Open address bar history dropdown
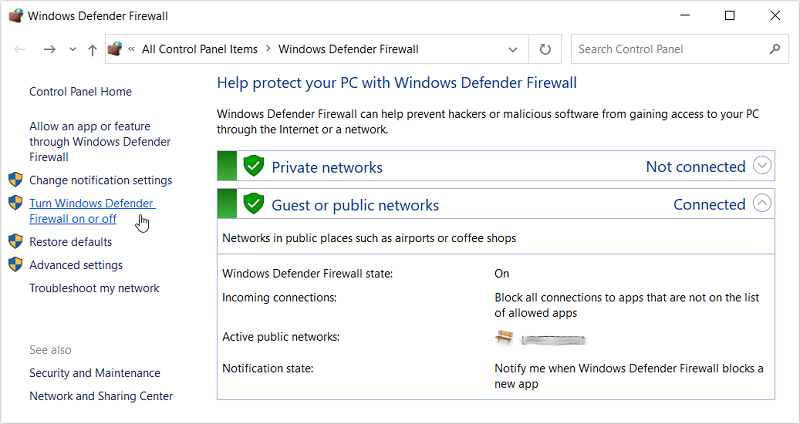The height and width of the screenshot is (424, 800). [513, 49]
